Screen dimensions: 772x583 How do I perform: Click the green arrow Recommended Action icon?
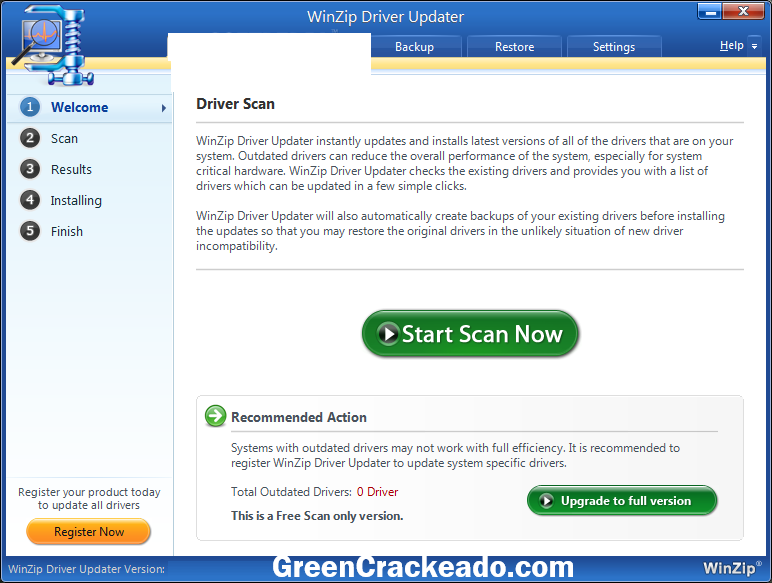coord(215,416)
